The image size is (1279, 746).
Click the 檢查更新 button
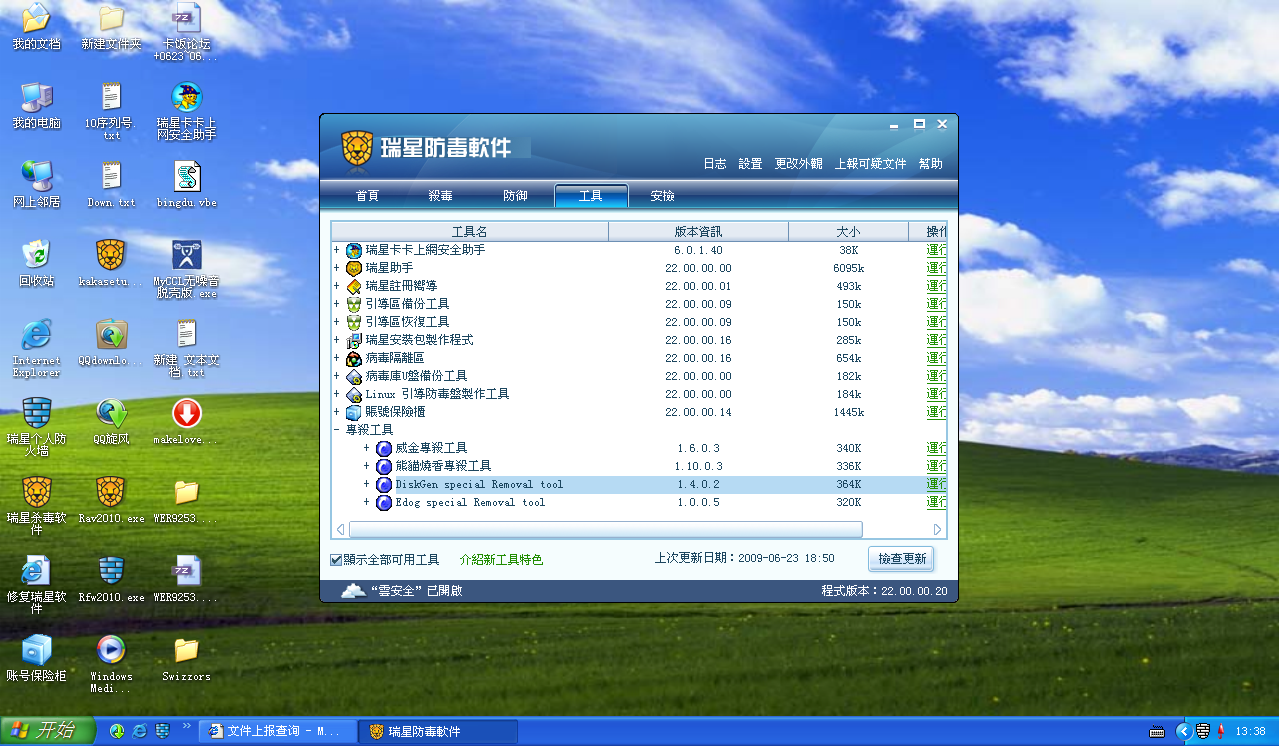(x=902, y=559)
